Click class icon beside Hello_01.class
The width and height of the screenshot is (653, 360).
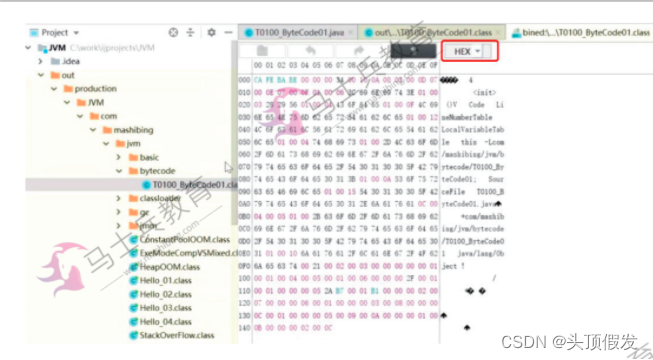coord(134,280)
